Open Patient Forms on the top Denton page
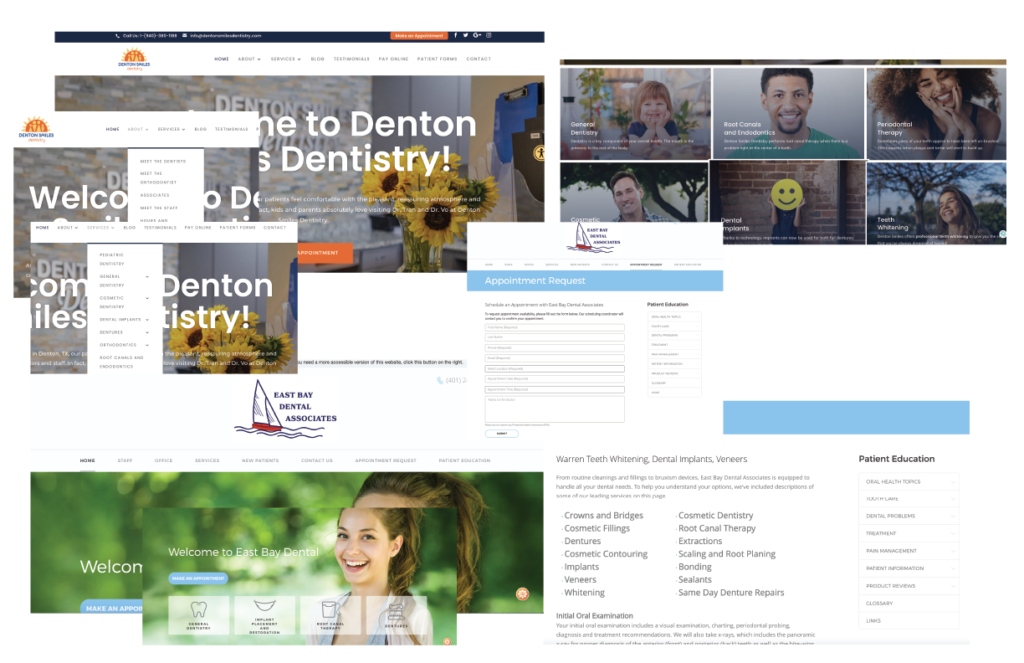 (x=437, y=59)
